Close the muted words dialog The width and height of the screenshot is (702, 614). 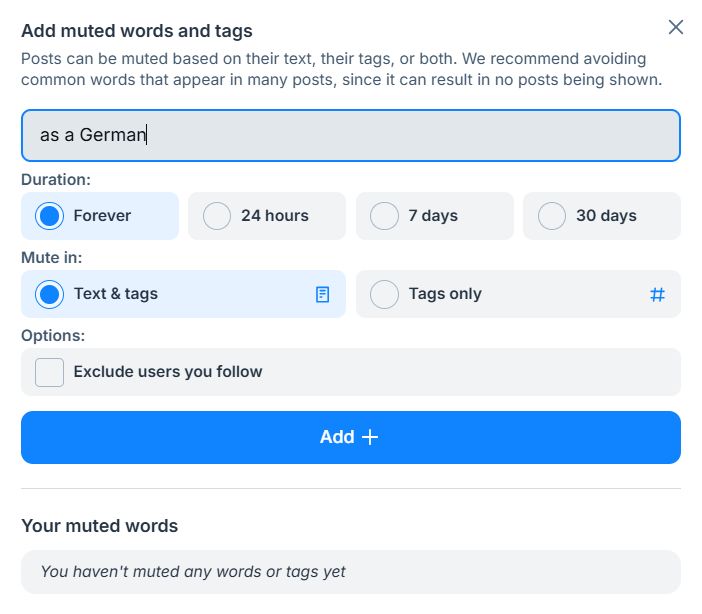coord(676,27)
